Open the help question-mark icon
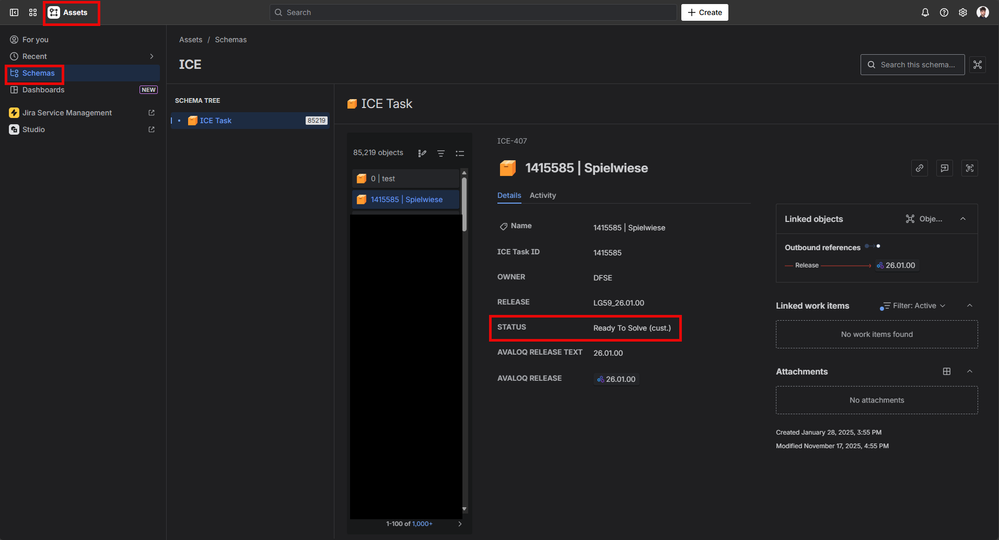The height and width of the screenshot is (540, 999). [944, 12]
